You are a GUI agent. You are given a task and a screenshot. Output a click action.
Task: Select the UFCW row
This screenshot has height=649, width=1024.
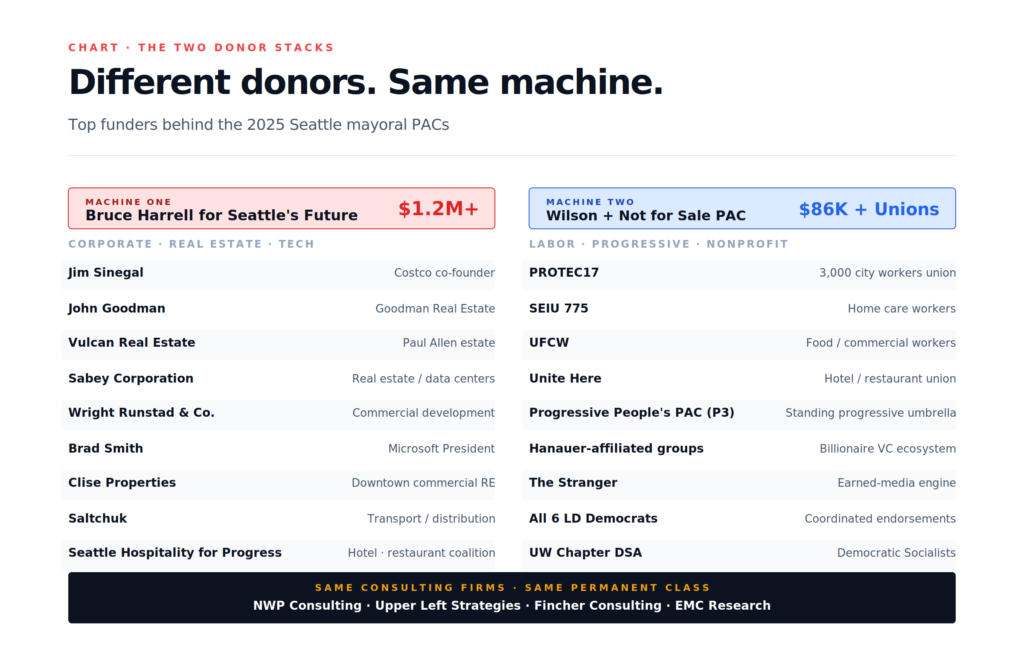739,343
